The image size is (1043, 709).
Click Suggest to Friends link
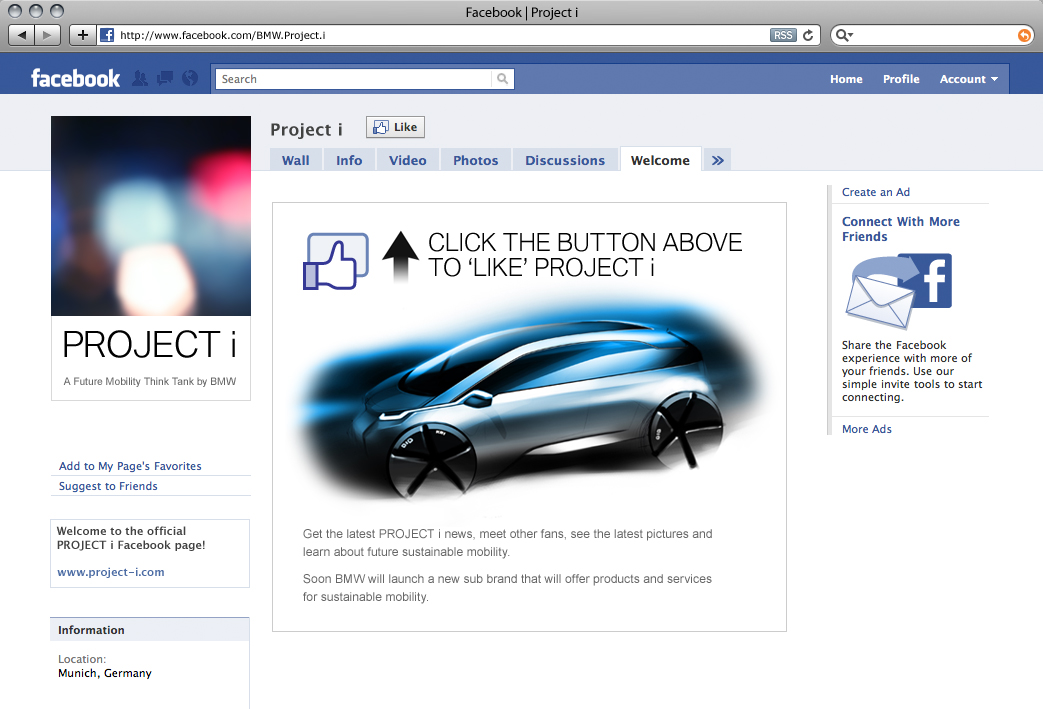click(x=108, y=486)
